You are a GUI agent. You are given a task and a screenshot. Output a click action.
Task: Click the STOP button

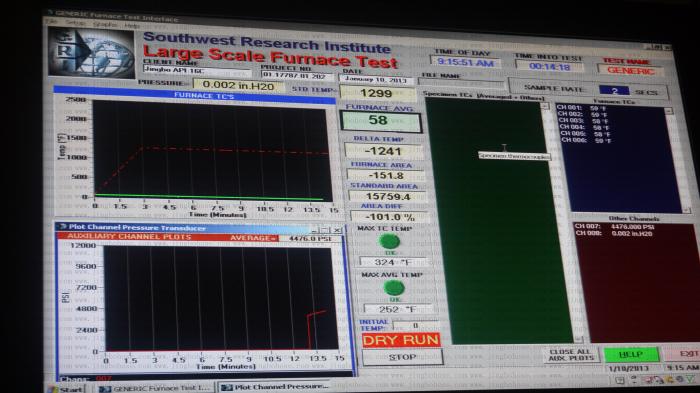point(402,357)
